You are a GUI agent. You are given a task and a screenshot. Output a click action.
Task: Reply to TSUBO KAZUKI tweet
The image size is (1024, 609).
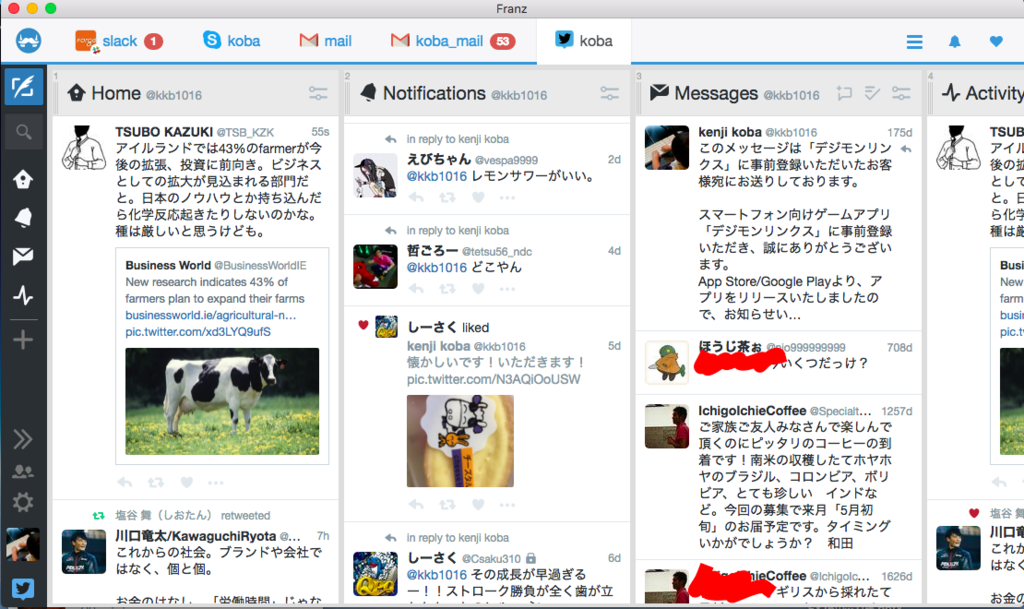click(125, 483)
